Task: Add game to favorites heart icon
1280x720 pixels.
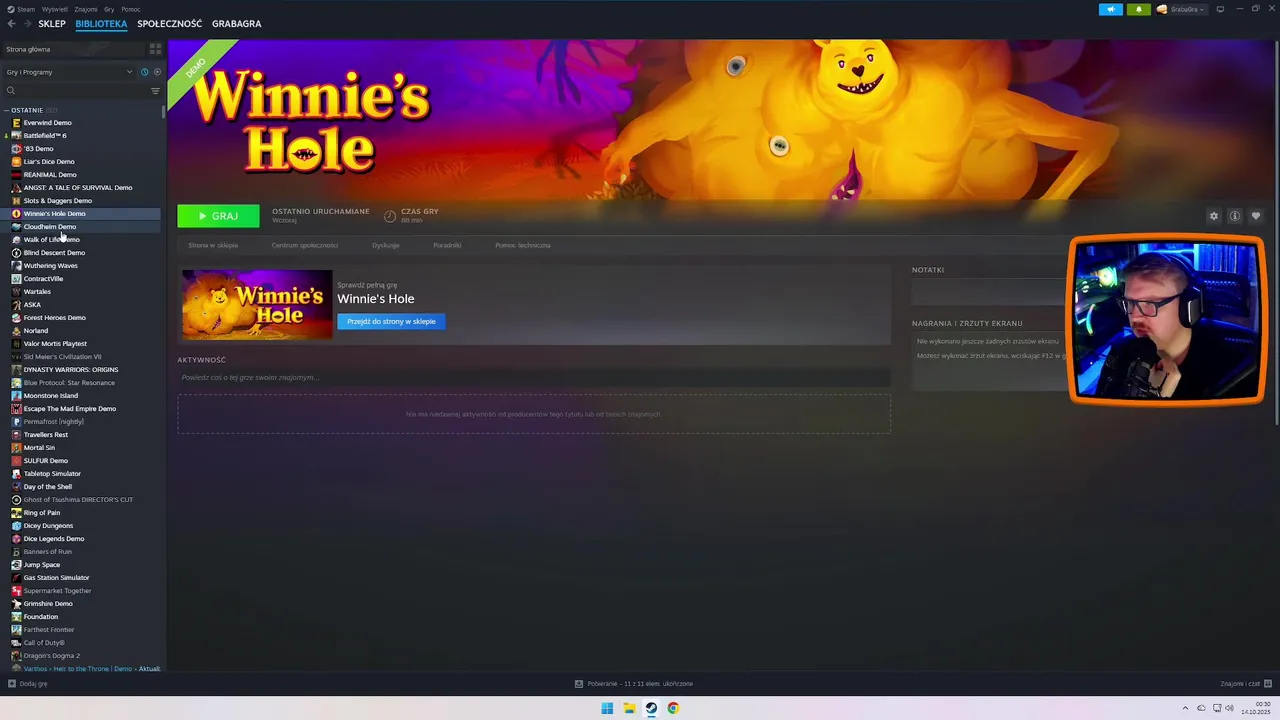Action: pyautogui.click(x=1256, y=216)
